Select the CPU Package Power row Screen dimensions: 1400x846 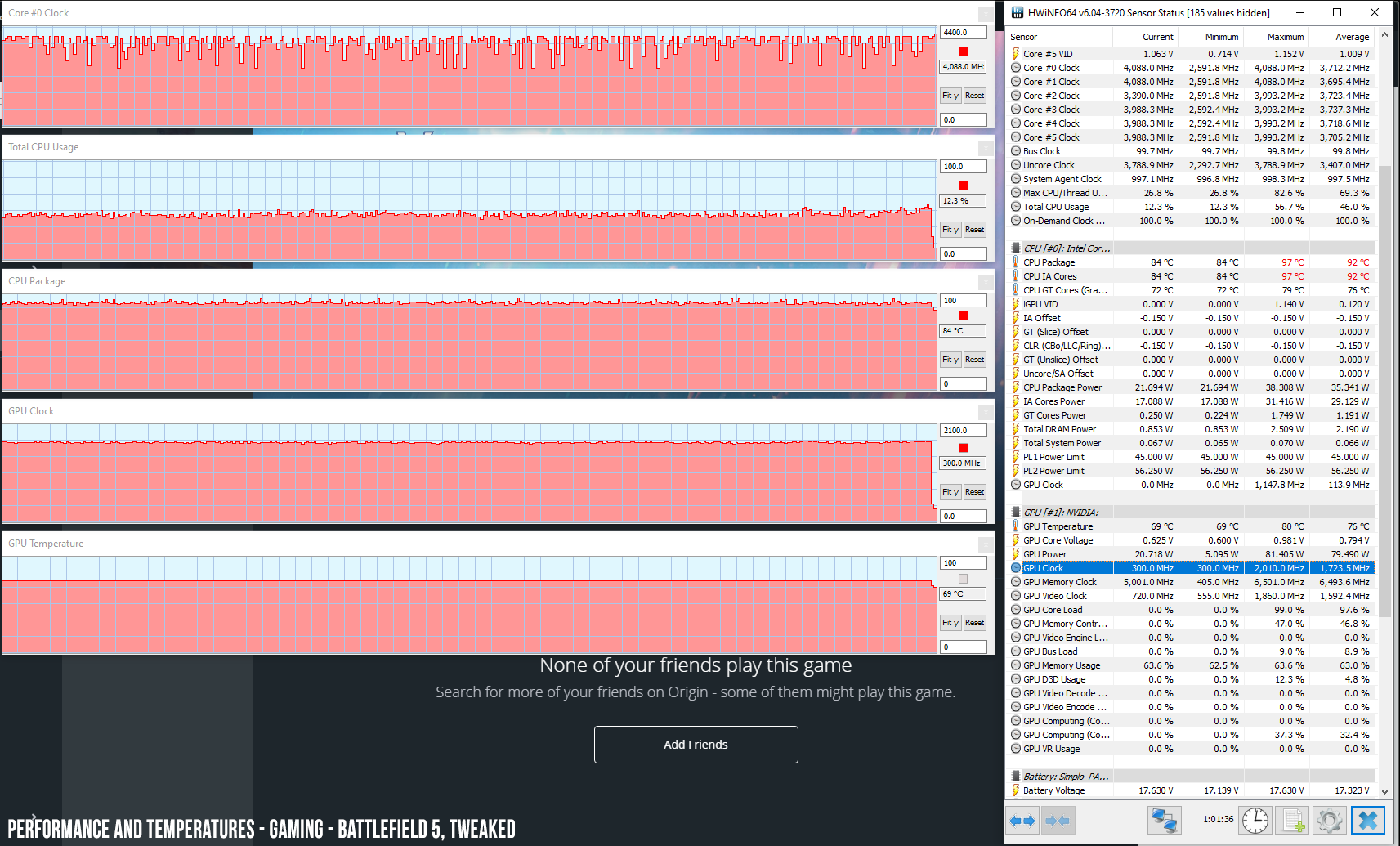1192,387
